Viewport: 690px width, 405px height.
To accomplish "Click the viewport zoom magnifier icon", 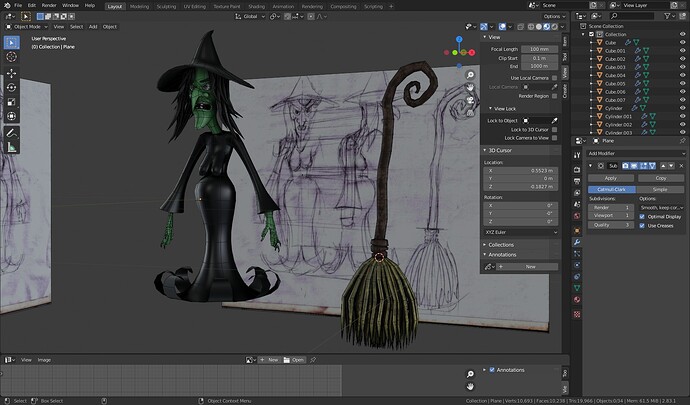I will click(x=470, y=75).
